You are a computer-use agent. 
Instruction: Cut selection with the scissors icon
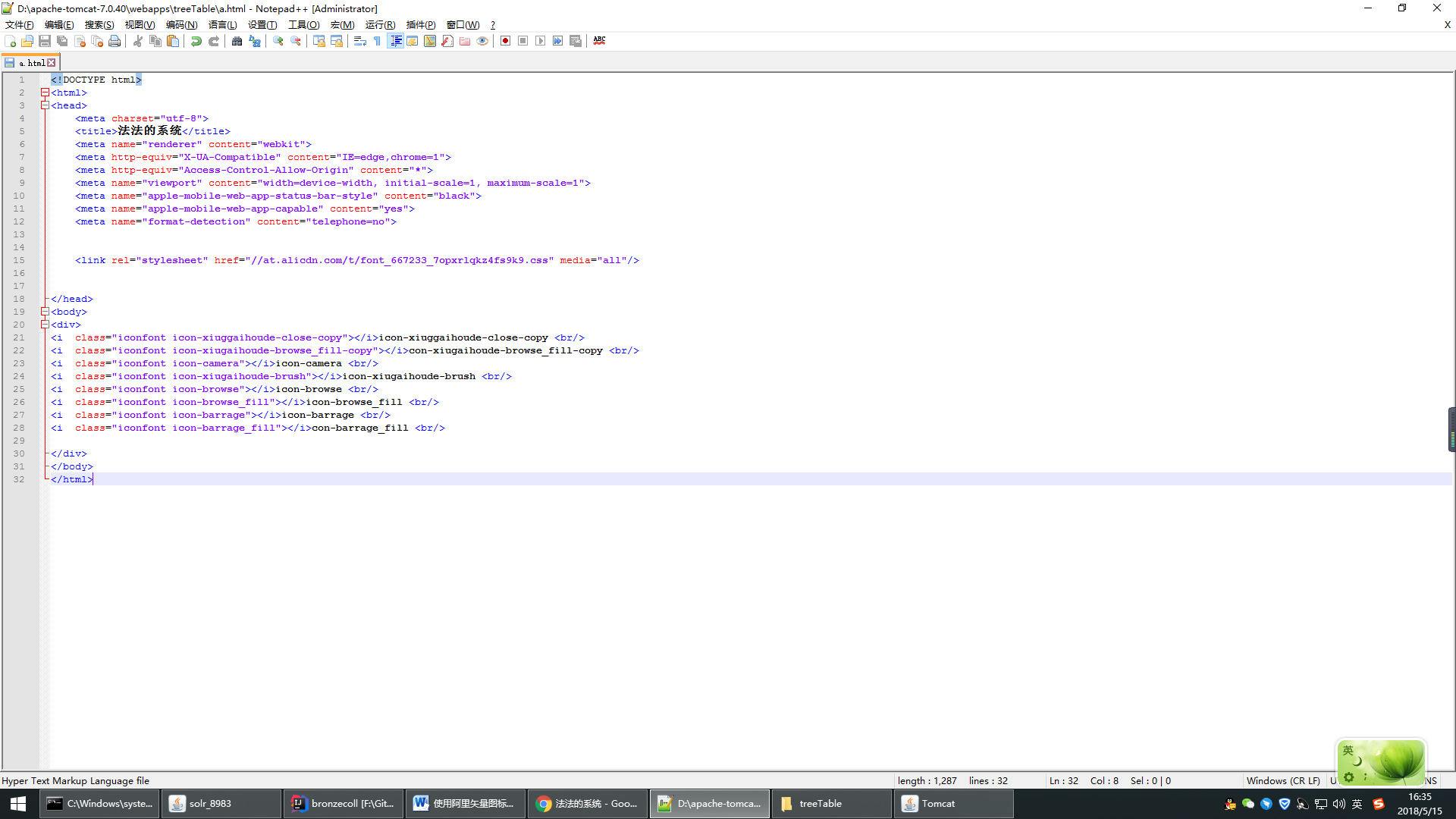pos(138,41)
